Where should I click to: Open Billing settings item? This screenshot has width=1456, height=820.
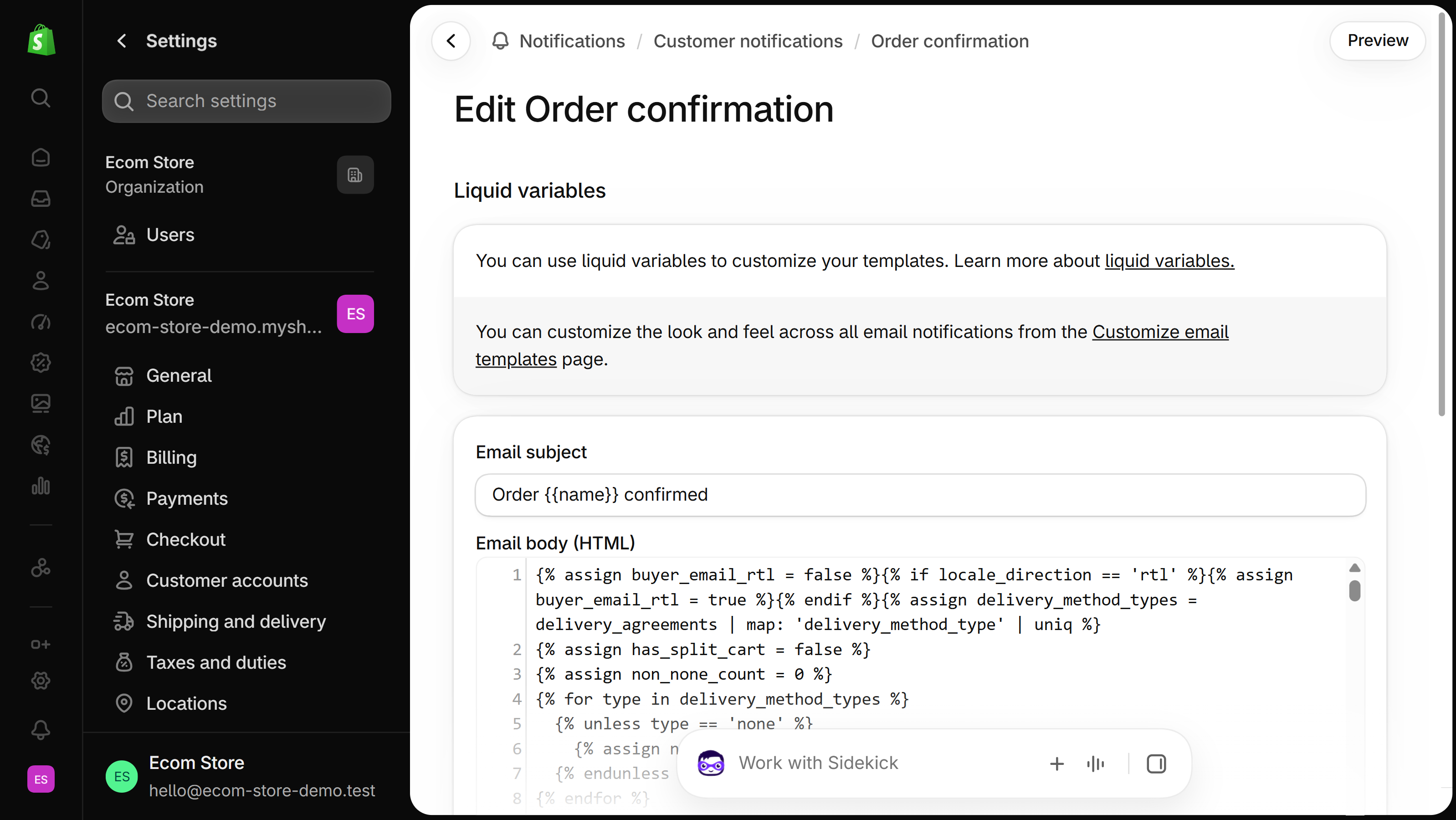point(240,457)
